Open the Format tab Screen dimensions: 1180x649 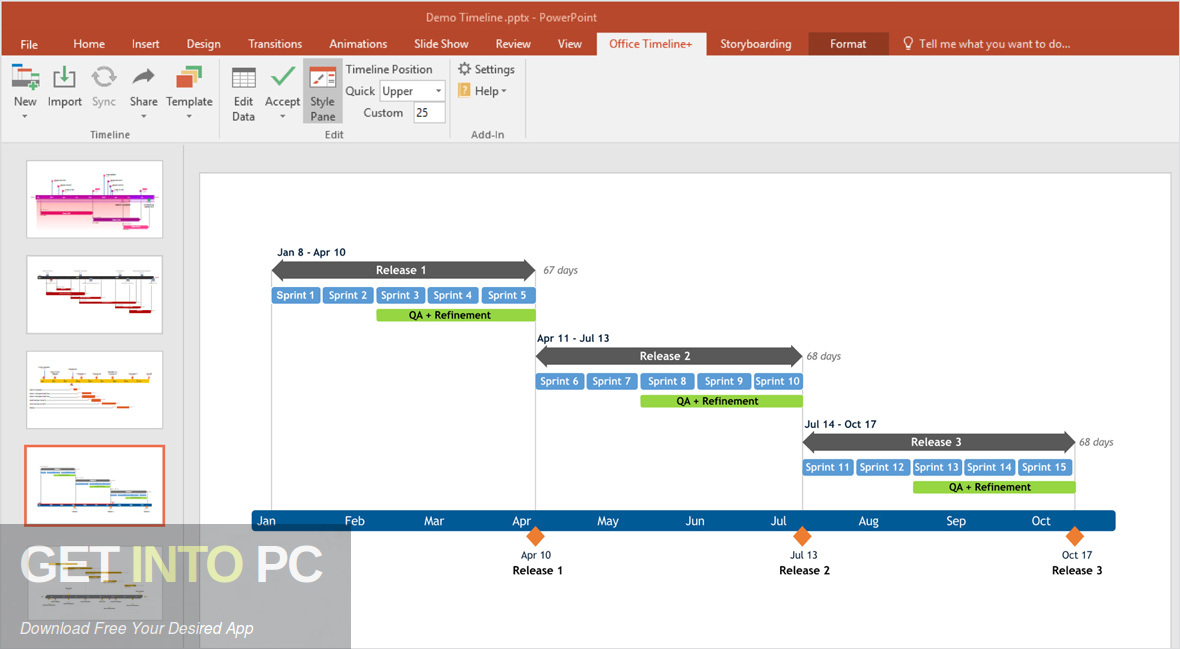848,44
